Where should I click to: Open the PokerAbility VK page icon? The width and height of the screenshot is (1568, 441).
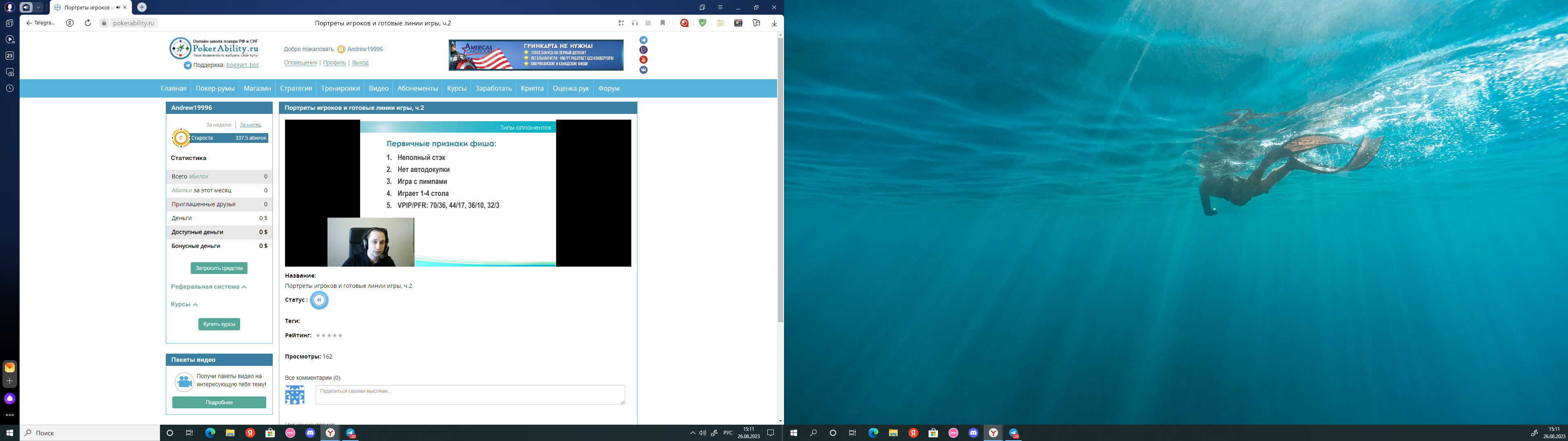644,70
